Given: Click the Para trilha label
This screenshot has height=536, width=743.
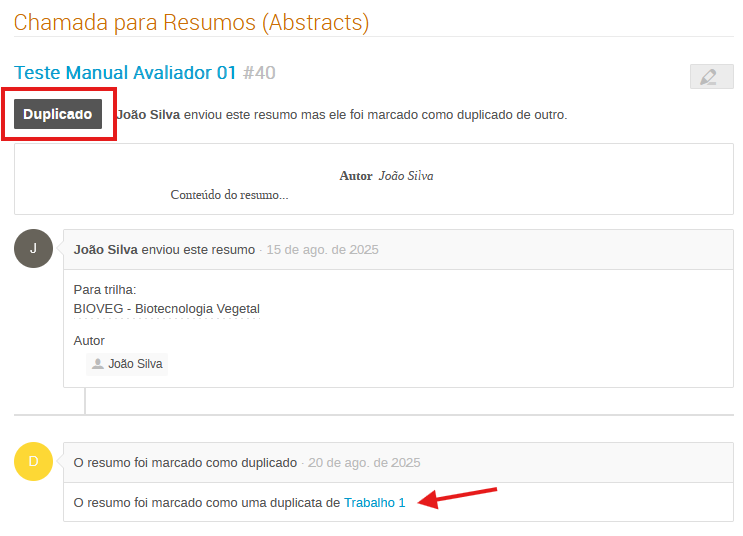Looking at the screenshot, I should [x=105, y=289].
